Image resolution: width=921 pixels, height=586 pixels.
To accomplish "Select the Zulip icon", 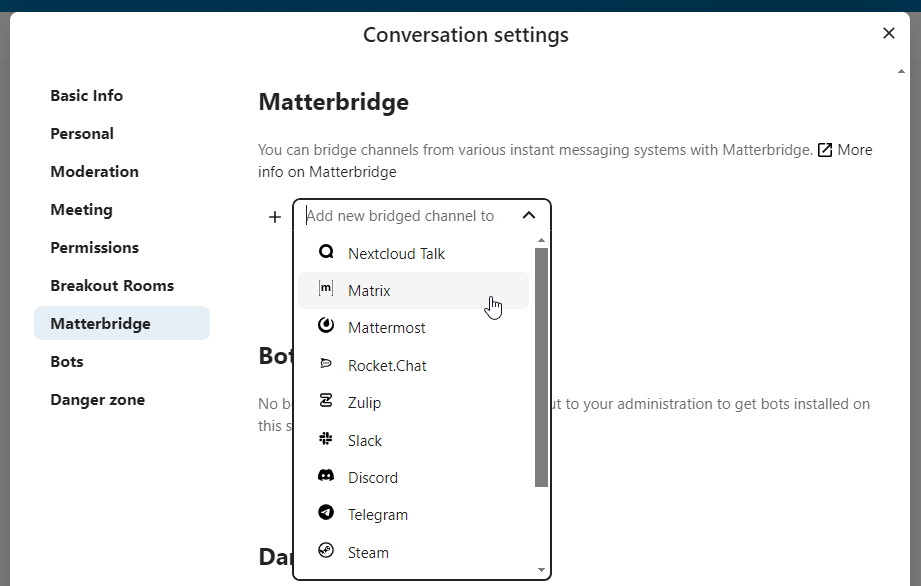I will [325, 402].
